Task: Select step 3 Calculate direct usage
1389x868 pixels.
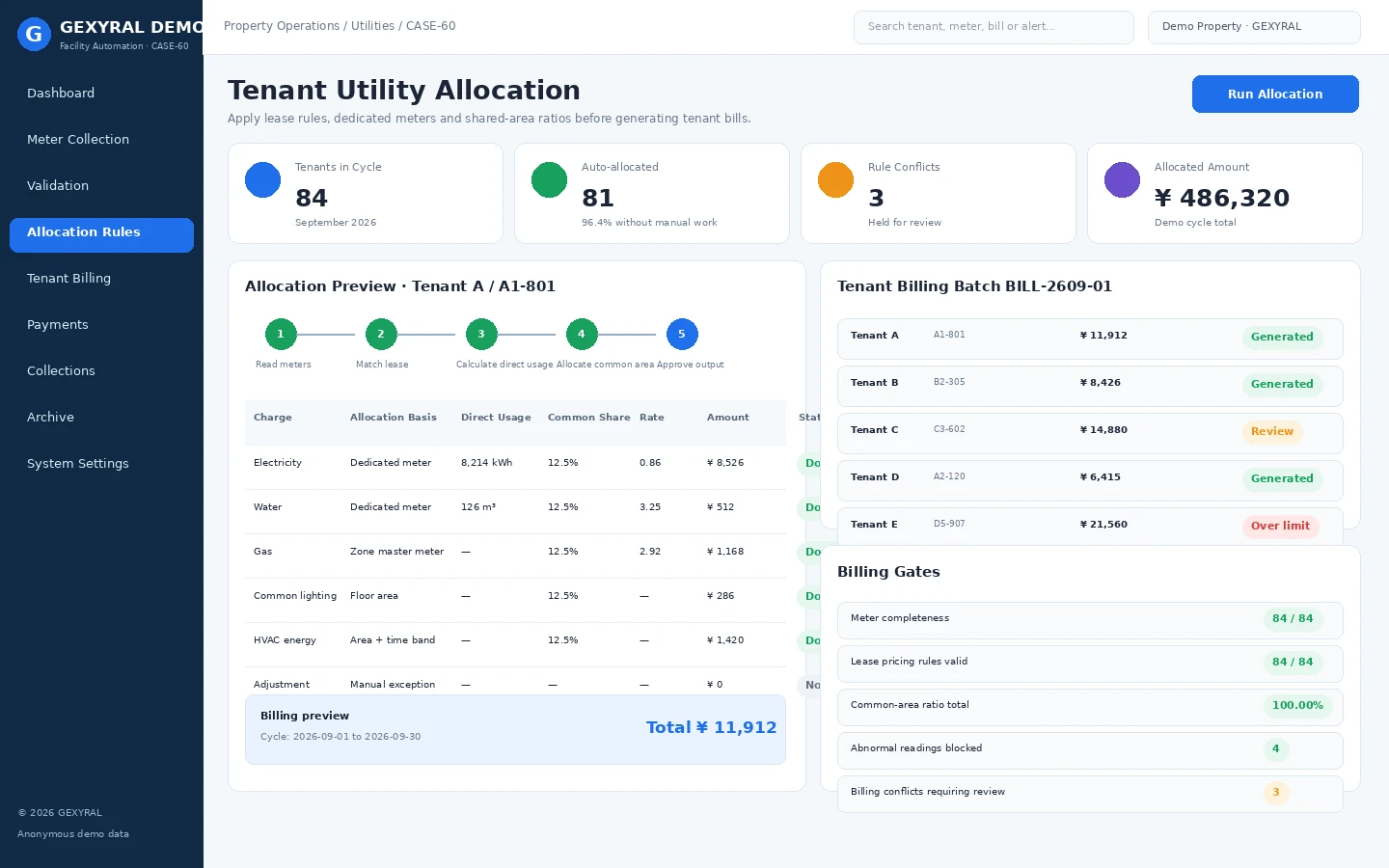Action: 481,334
